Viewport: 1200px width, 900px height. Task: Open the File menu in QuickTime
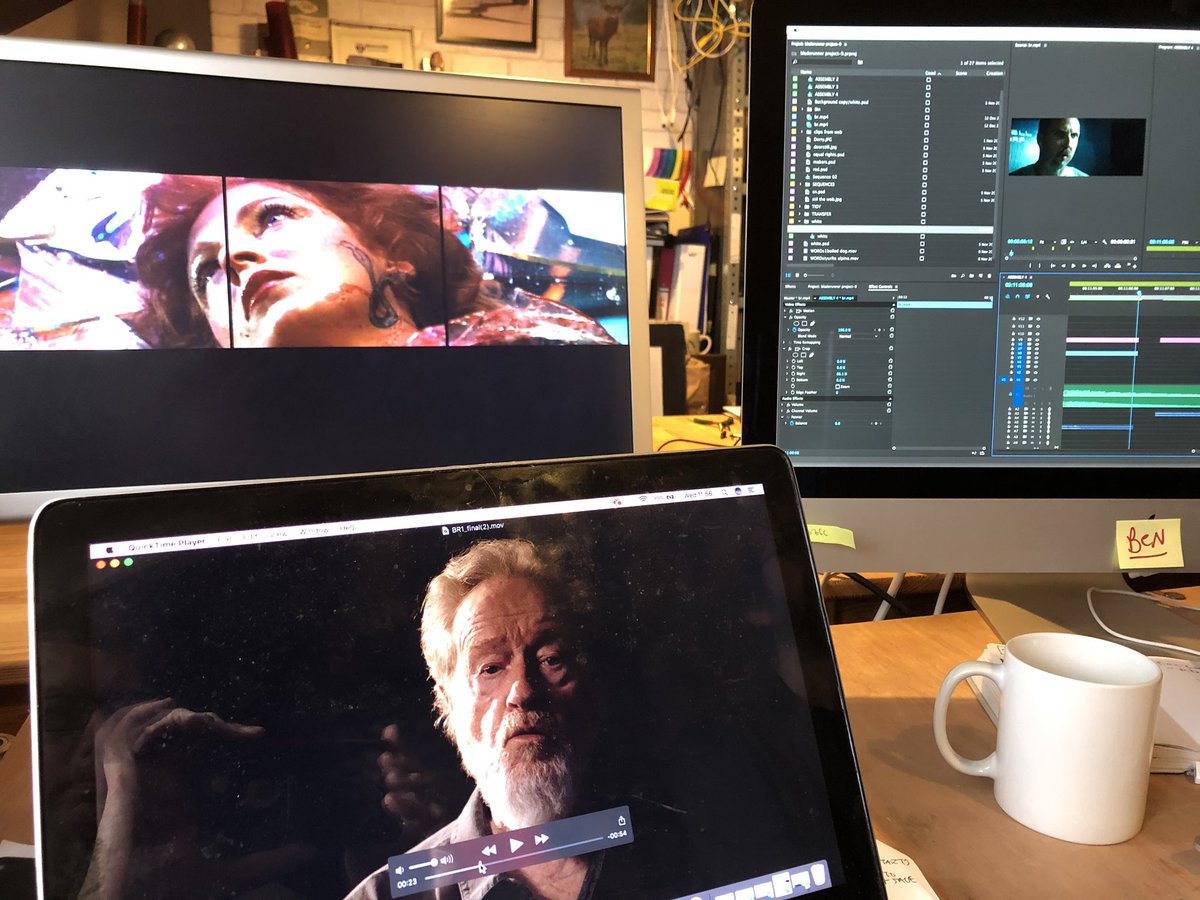[x=223, y=539]
